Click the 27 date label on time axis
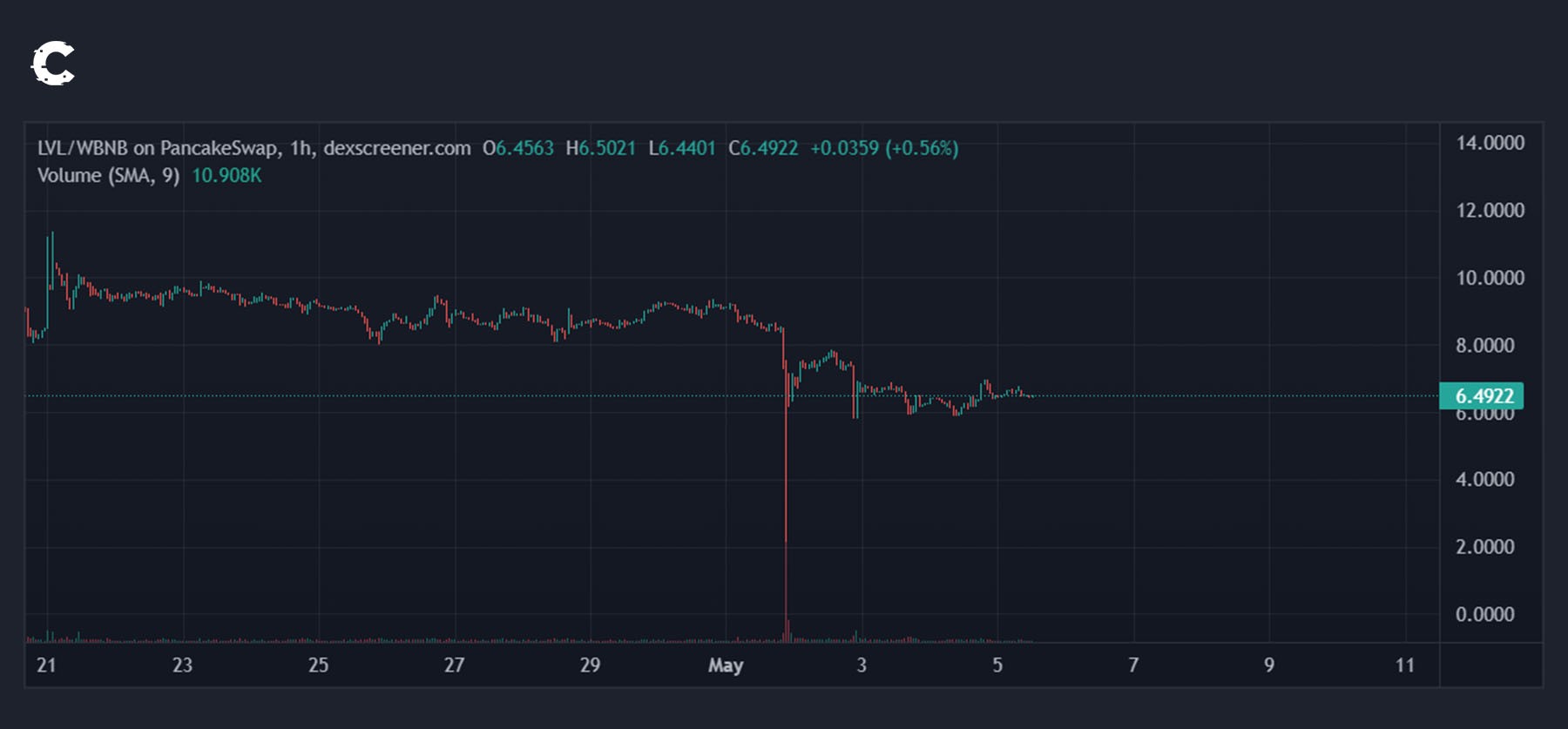This screenshot has width=1568, height=729. [454, 665]
